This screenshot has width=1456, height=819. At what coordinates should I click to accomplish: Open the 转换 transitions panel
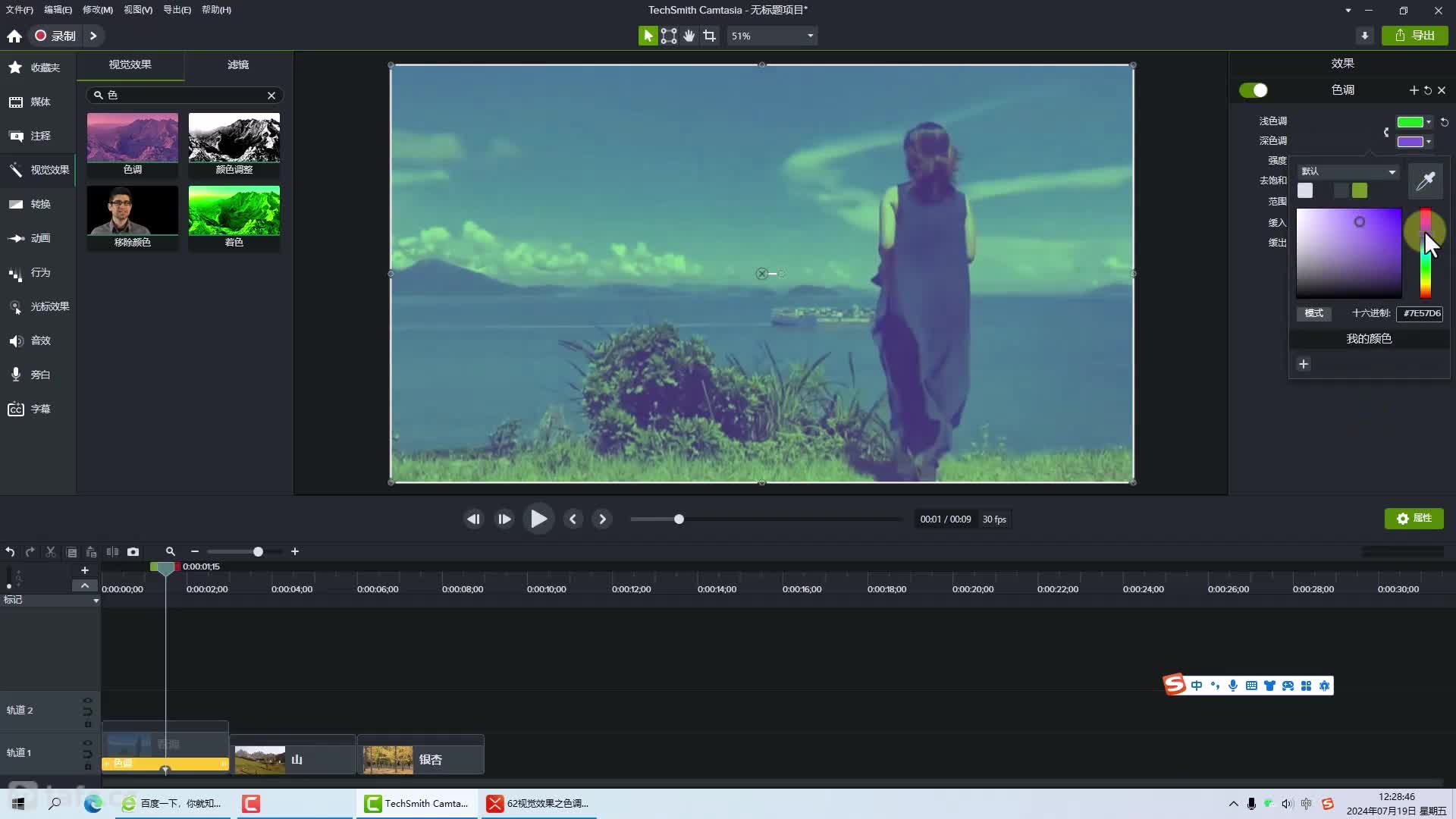click(x=38, y=204)
